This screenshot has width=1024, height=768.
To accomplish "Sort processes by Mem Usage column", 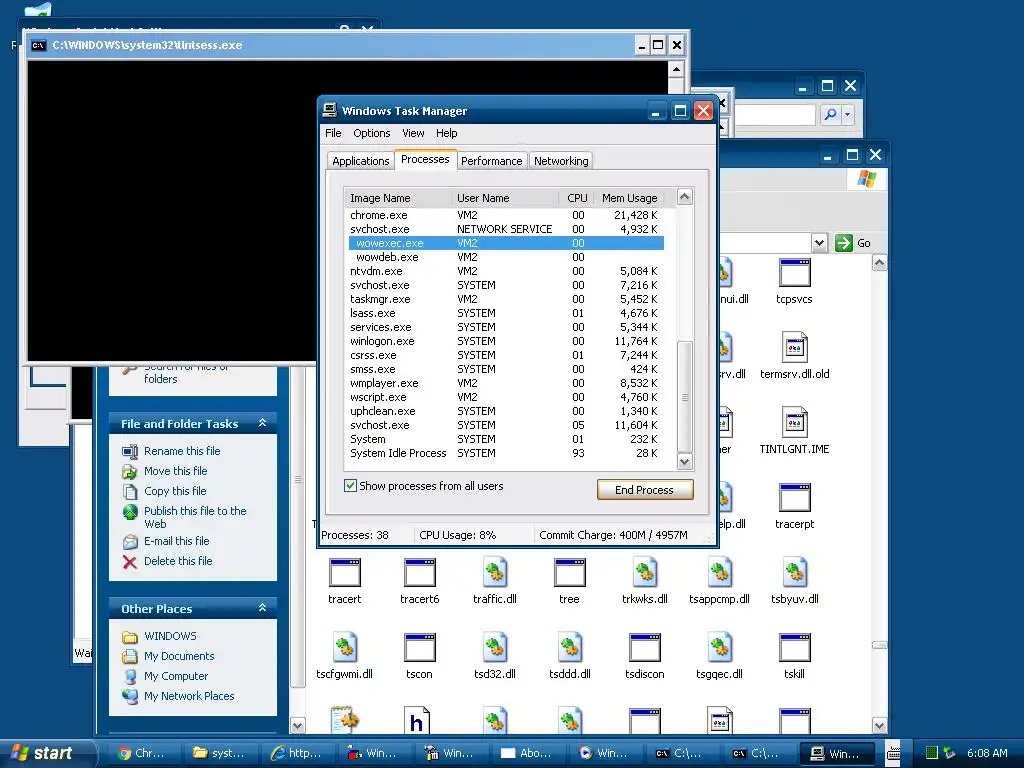I will (629, 198).
